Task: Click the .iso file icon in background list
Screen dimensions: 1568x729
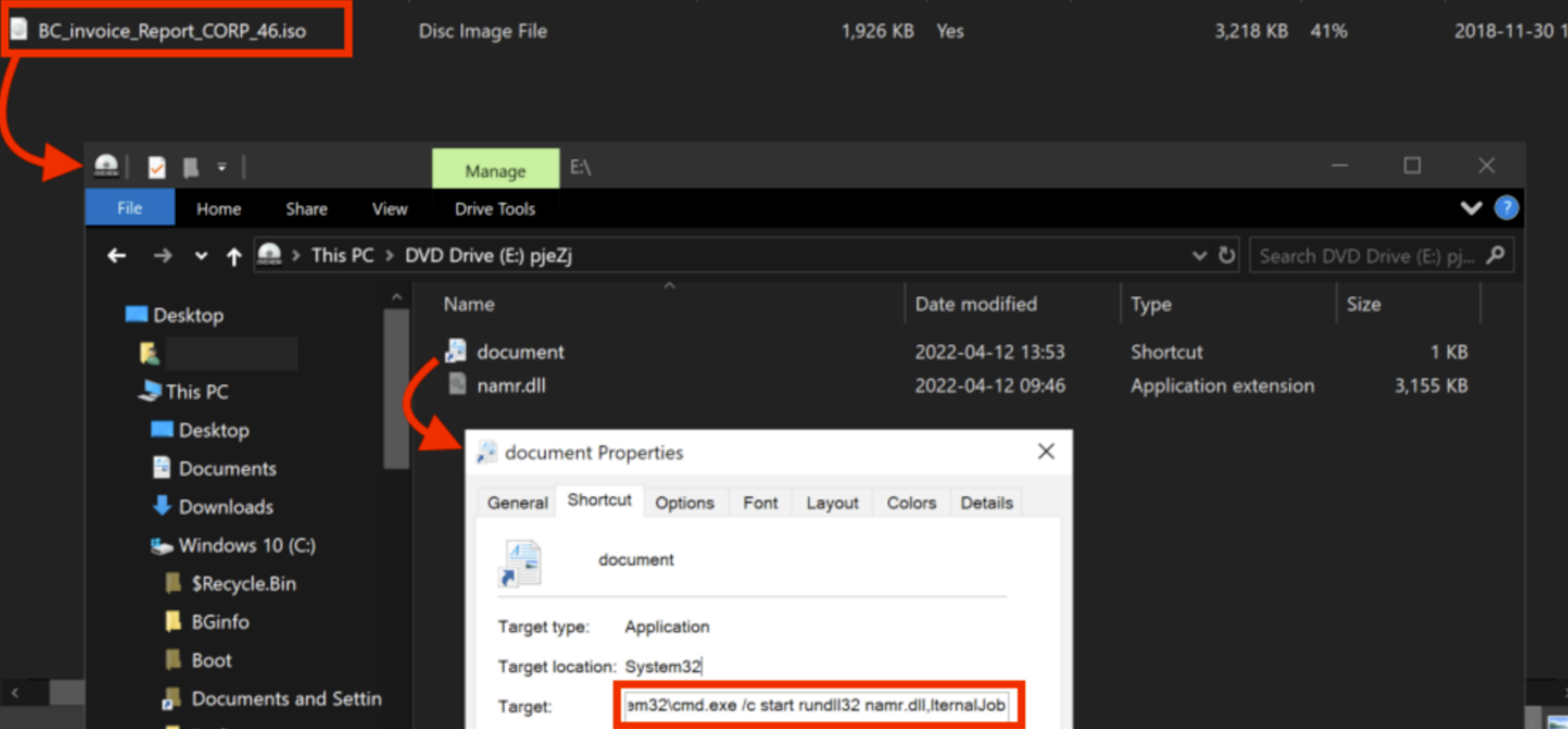Action: coord(19,29)
